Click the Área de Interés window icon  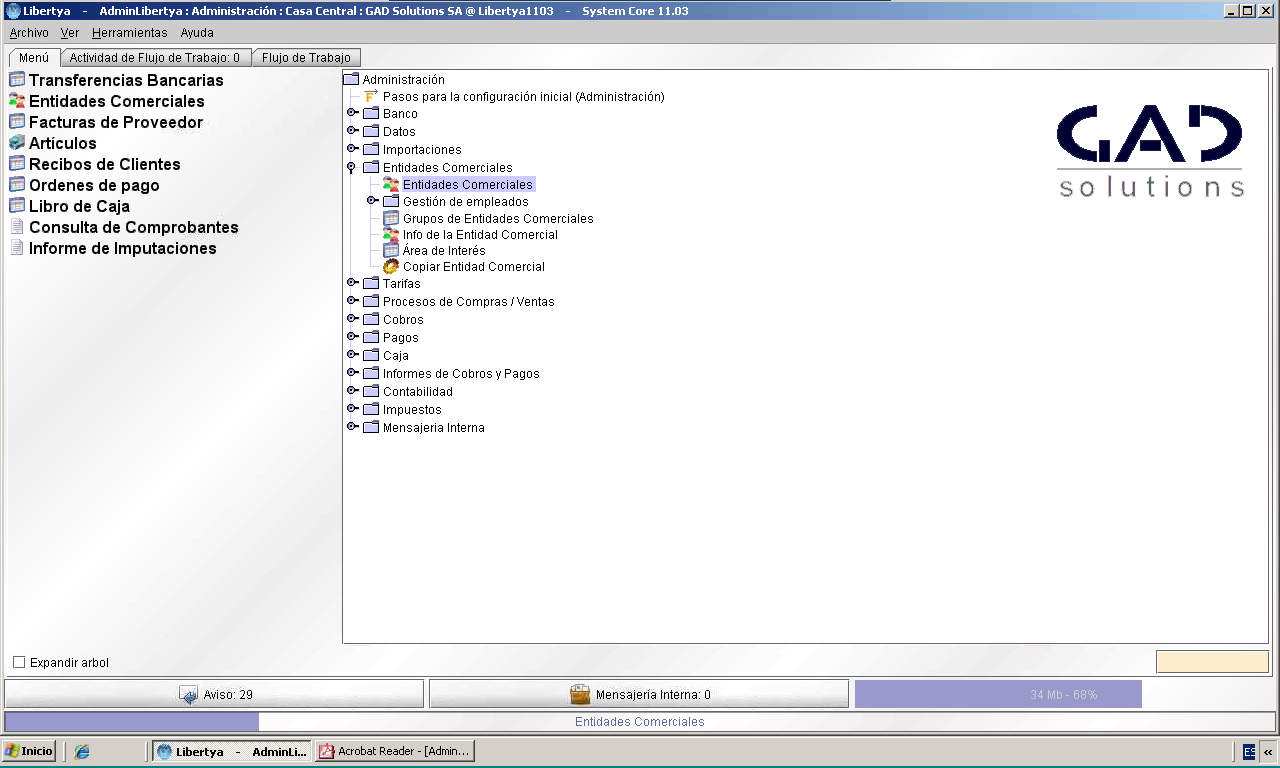[391, 251]
